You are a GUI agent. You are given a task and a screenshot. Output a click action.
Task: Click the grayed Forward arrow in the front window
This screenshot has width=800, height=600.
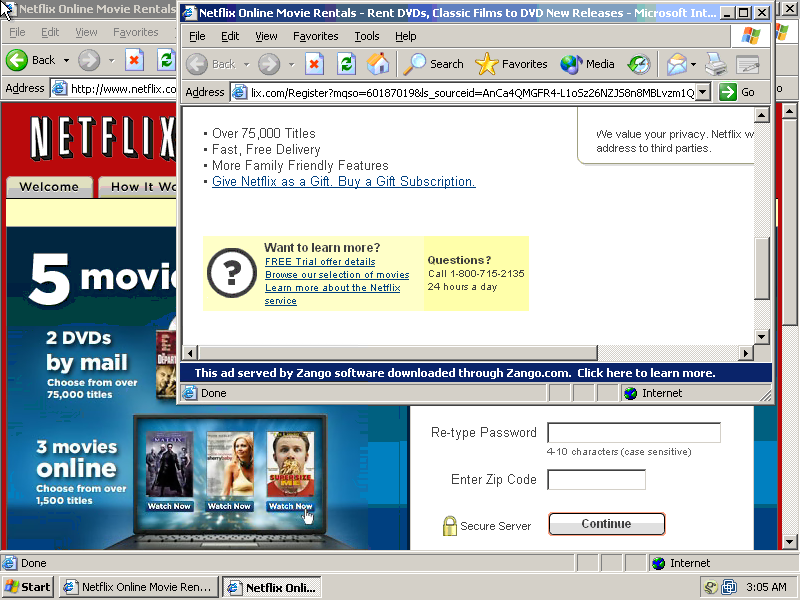point(269,64)
